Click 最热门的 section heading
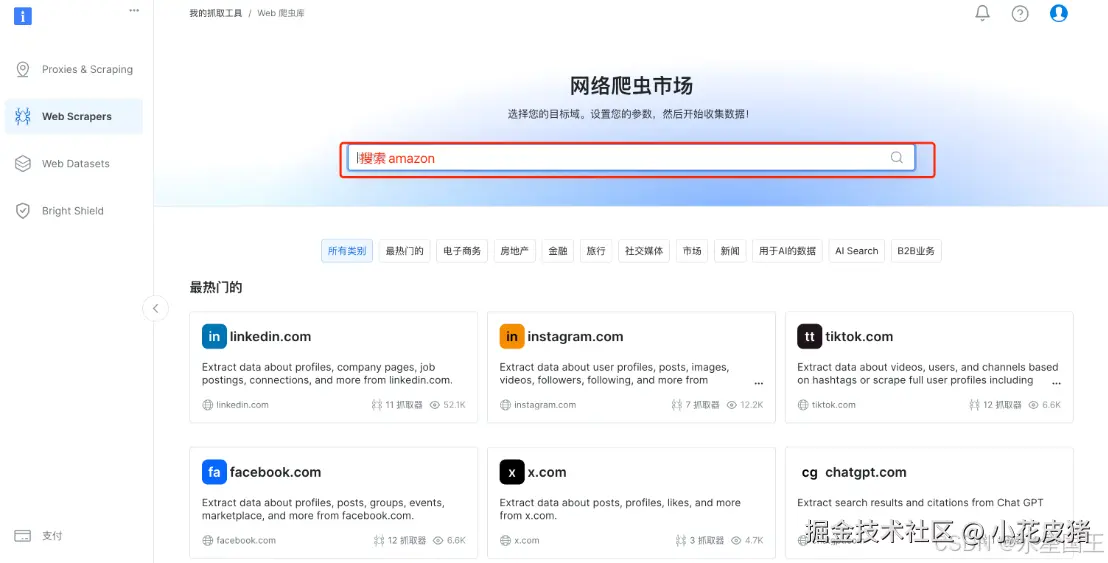This screenshot has height=563, width=1108. coord(216,287)
